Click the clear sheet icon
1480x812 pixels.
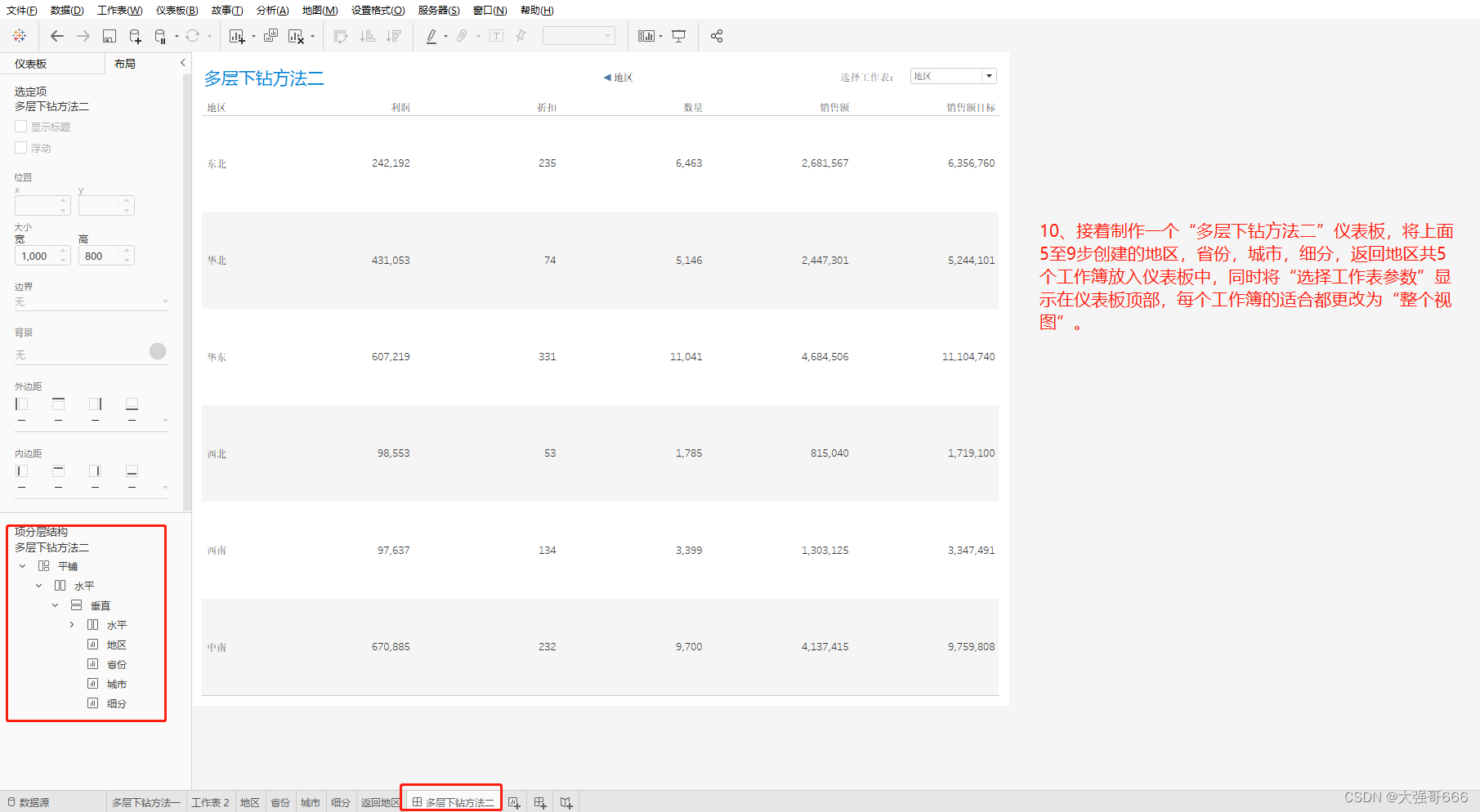click(296, 36)
